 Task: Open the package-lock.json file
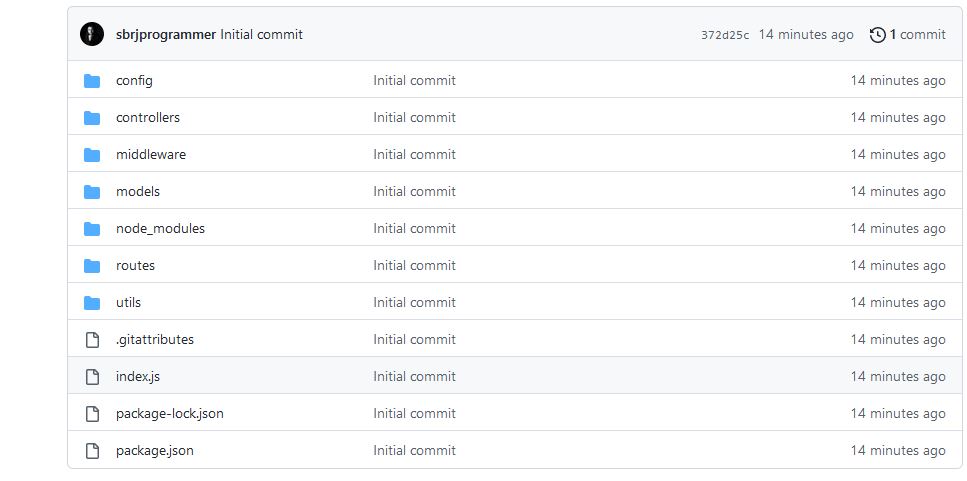click(169, 413)
